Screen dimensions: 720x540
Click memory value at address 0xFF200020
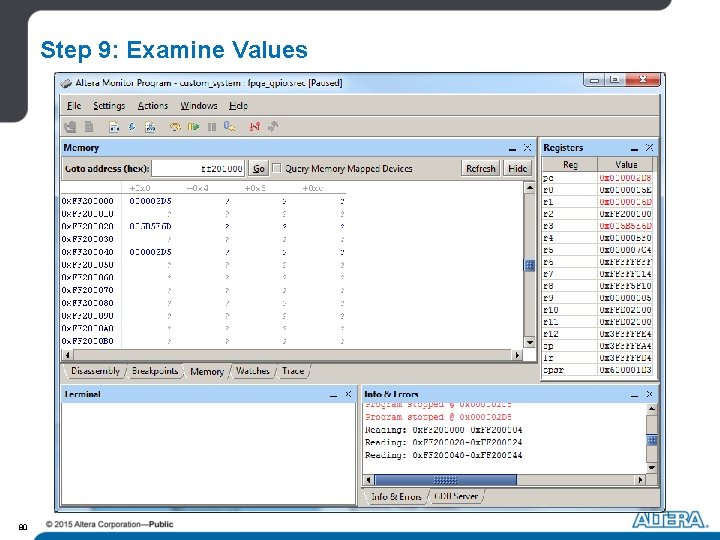[150, 226]
